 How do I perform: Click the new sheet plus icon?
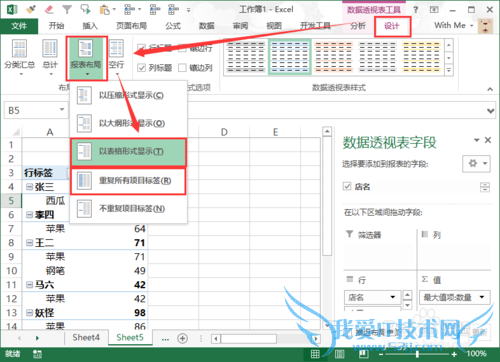(182, 338)
